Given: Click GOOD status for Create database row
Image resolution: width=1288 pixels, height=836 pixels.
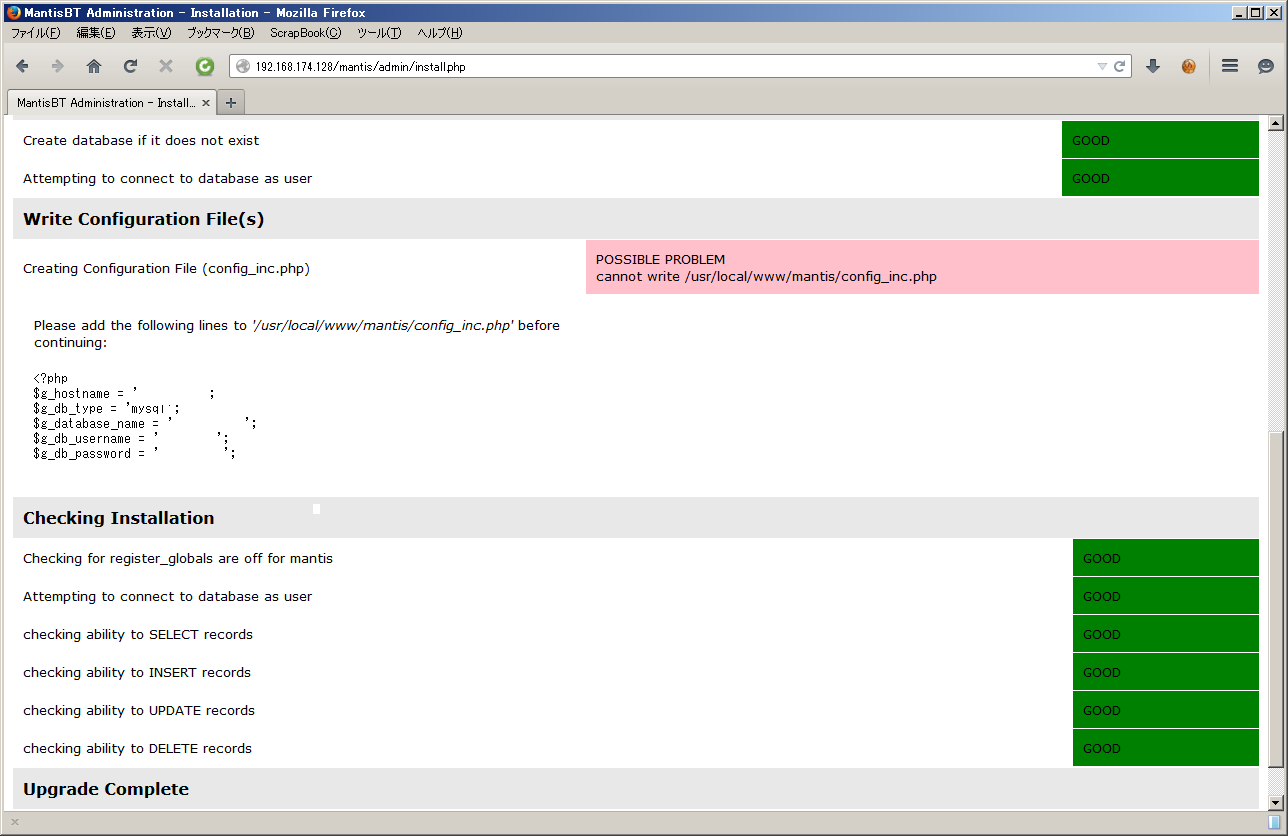Looking at the screenshot, I should click(1160, 140).
